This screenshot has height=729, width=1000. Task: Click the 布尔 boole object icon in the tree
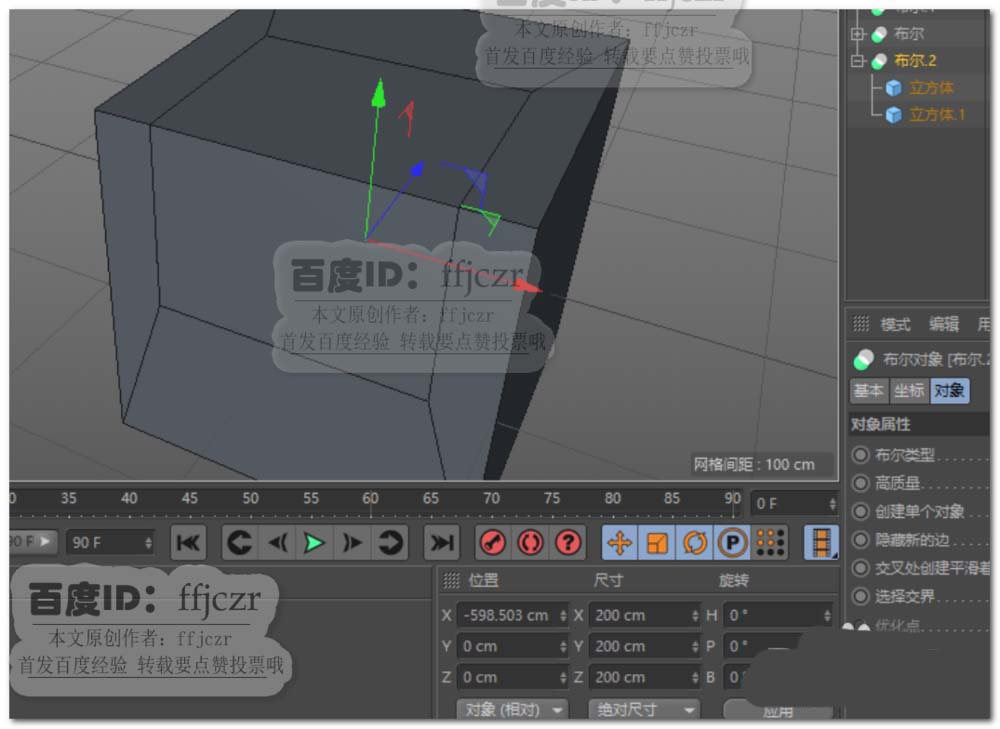pos(879,34)
